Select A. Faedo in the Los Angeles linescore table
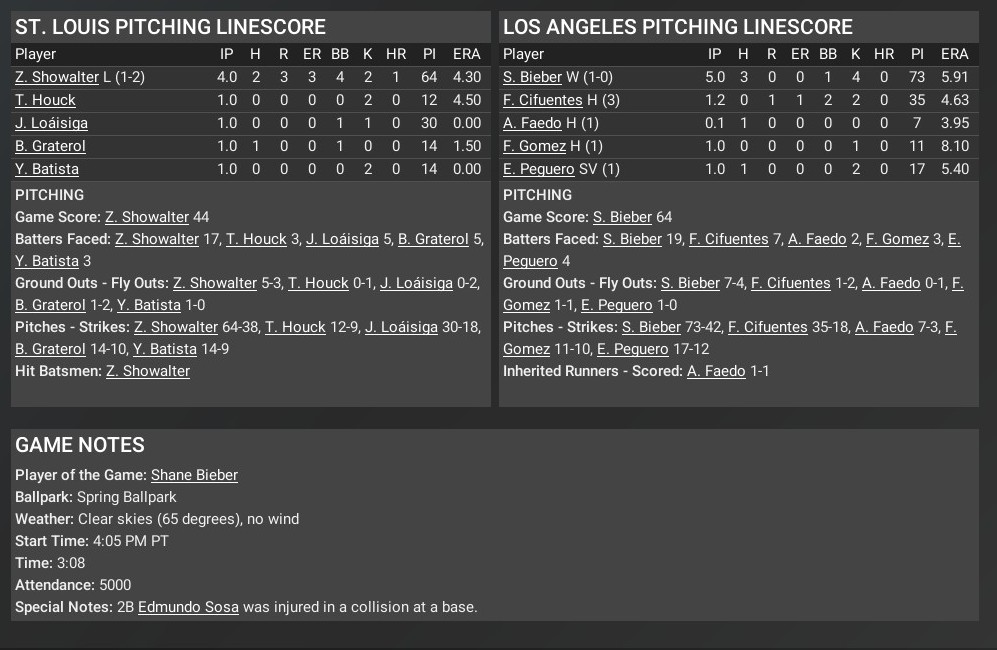 point(532,123)
